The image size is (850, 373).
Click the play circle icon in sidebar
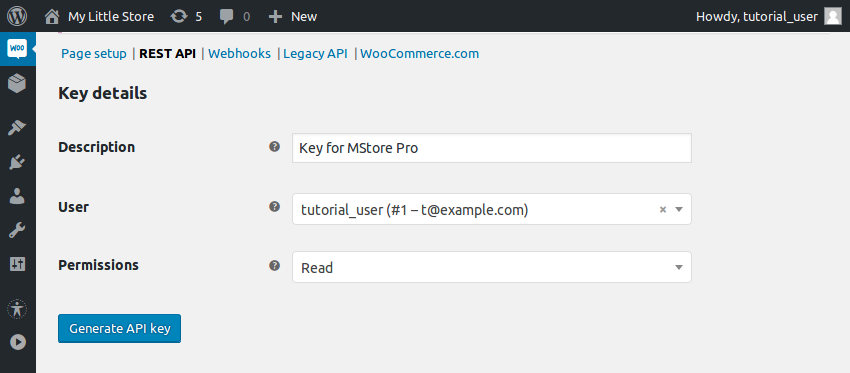[x=17, y=342]
